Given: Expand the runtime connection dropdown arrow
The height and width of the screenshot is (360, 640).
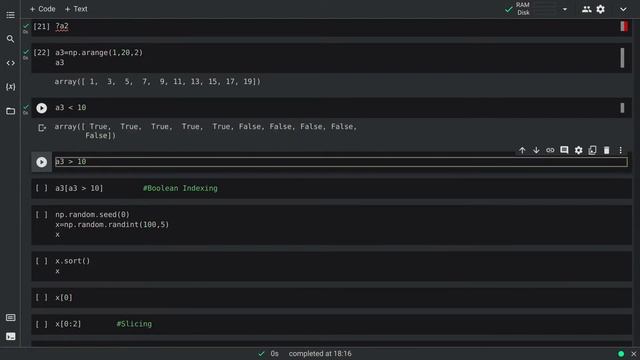Looking at the screenshot, I should point(565,9).
